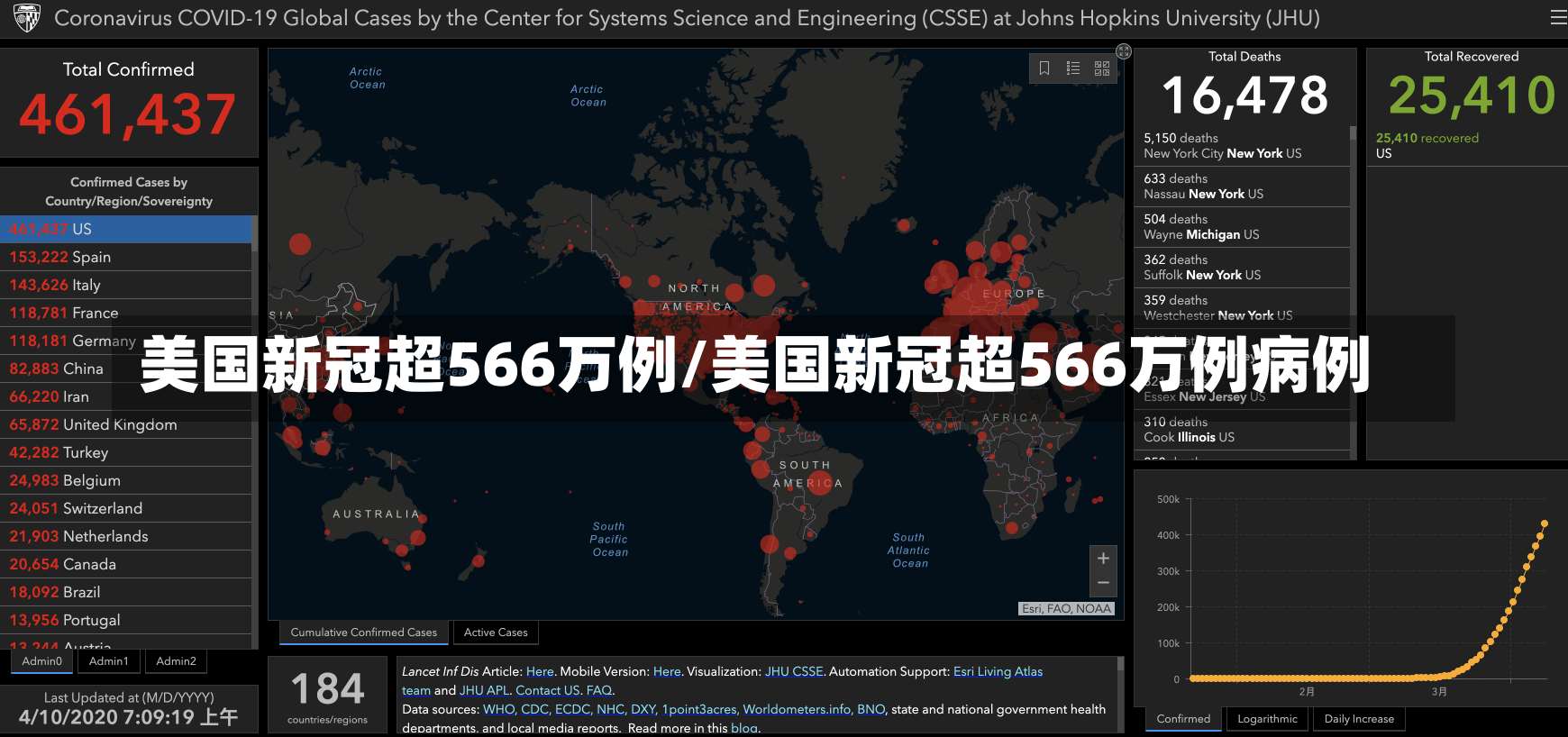Click the Contact US link
The image size is (1568, 737).
tap(548, 690)
